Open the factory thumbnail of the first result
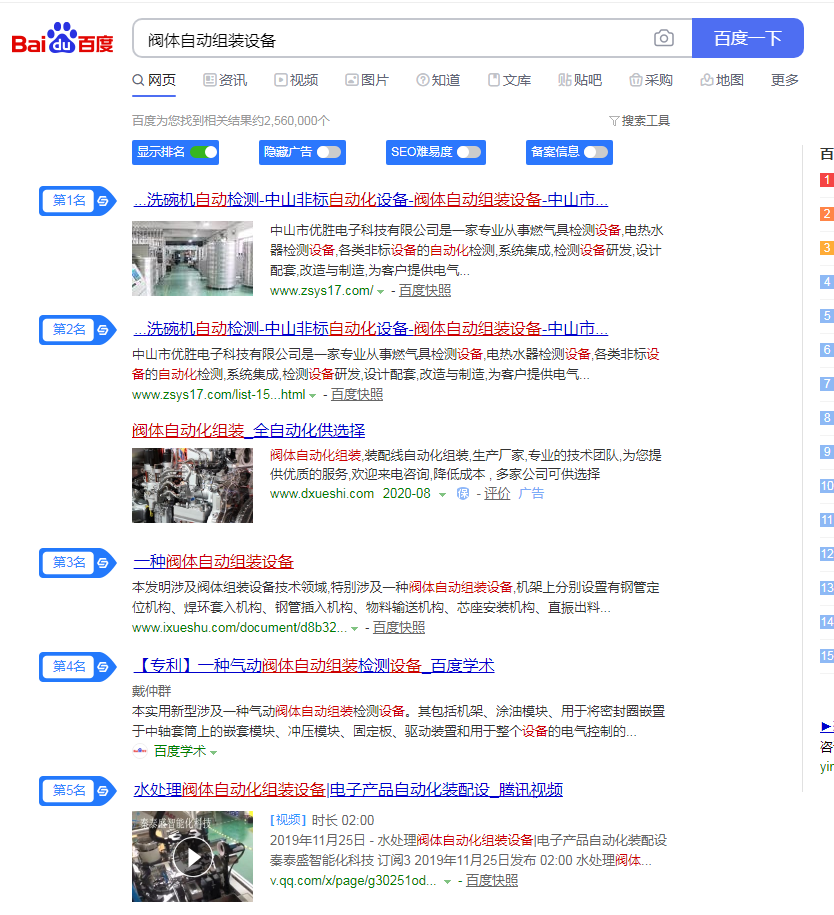 coord(193,259)
